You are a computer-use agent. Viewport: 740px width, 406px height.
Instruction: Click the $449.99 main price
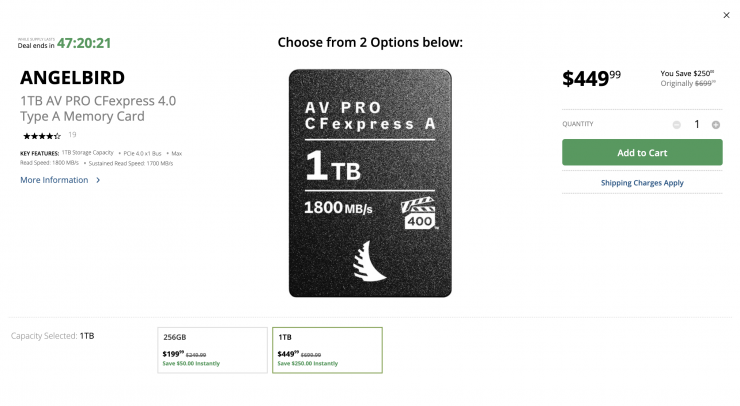coord(591,78)
